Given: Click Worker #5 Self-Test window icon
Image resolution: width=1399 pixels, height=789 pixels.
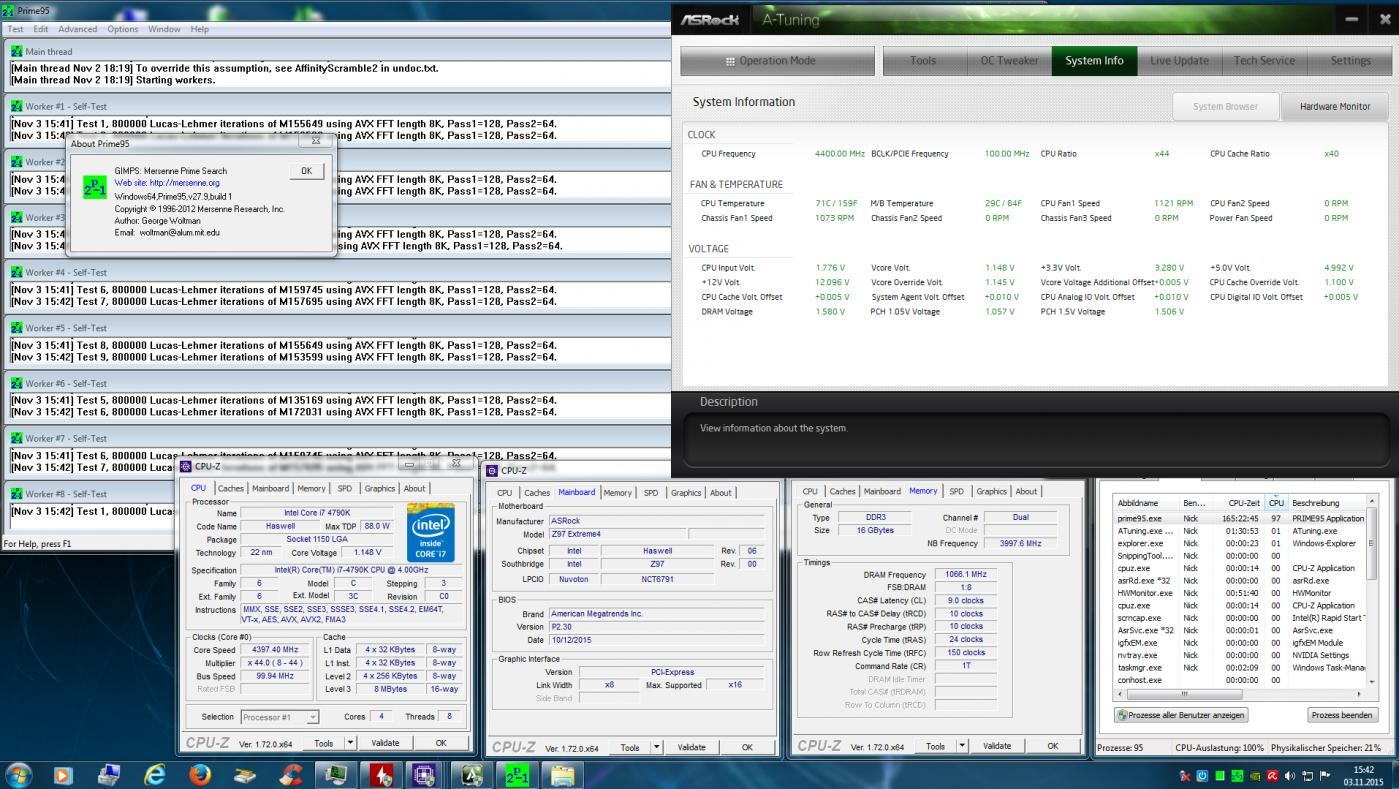Looking at the screenshot, I should (x=16, y=327).
